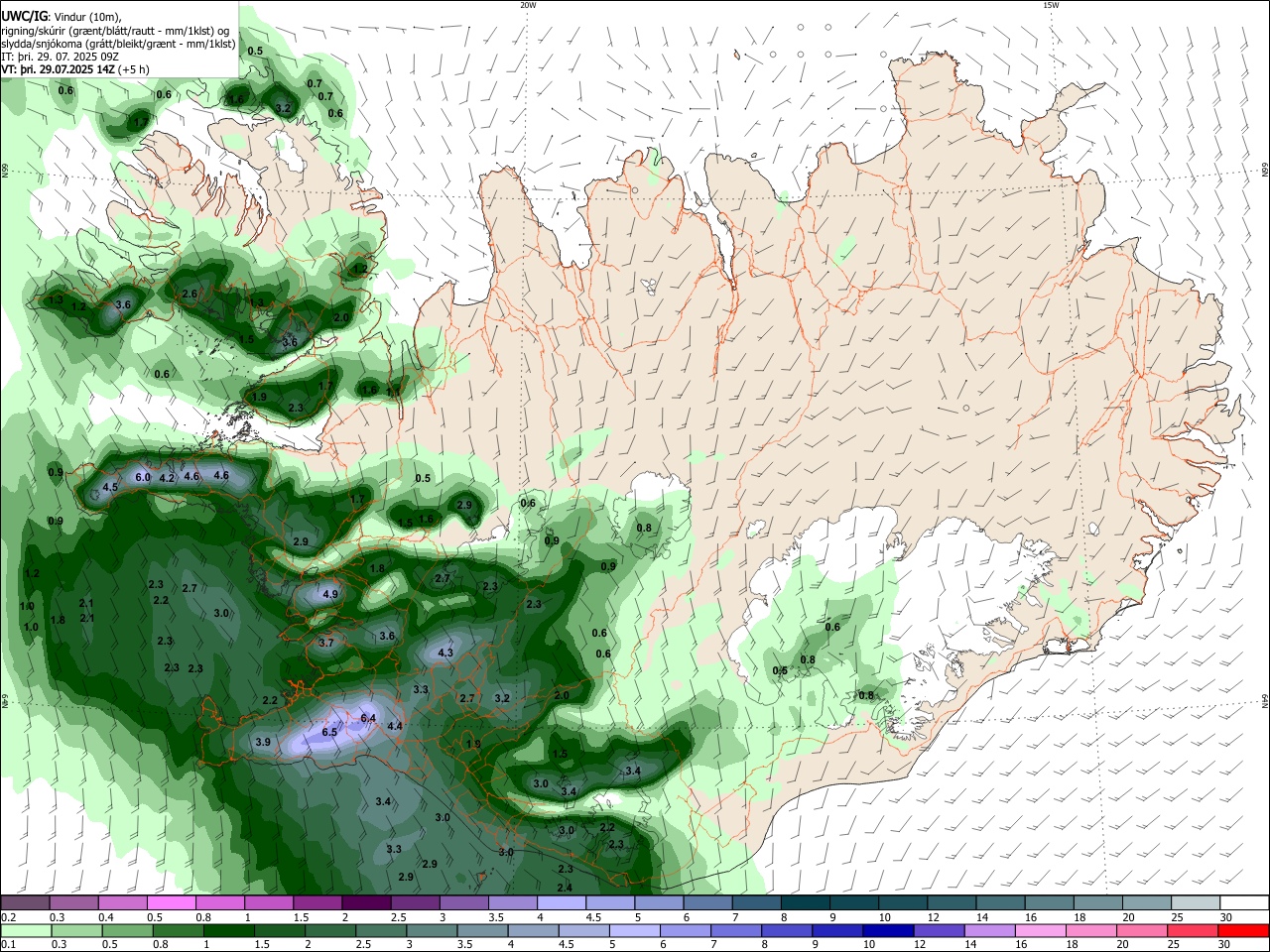Click the periwinkle 4 mm snow legend swatch
The image size is (1270, 952).
(562, 902)
